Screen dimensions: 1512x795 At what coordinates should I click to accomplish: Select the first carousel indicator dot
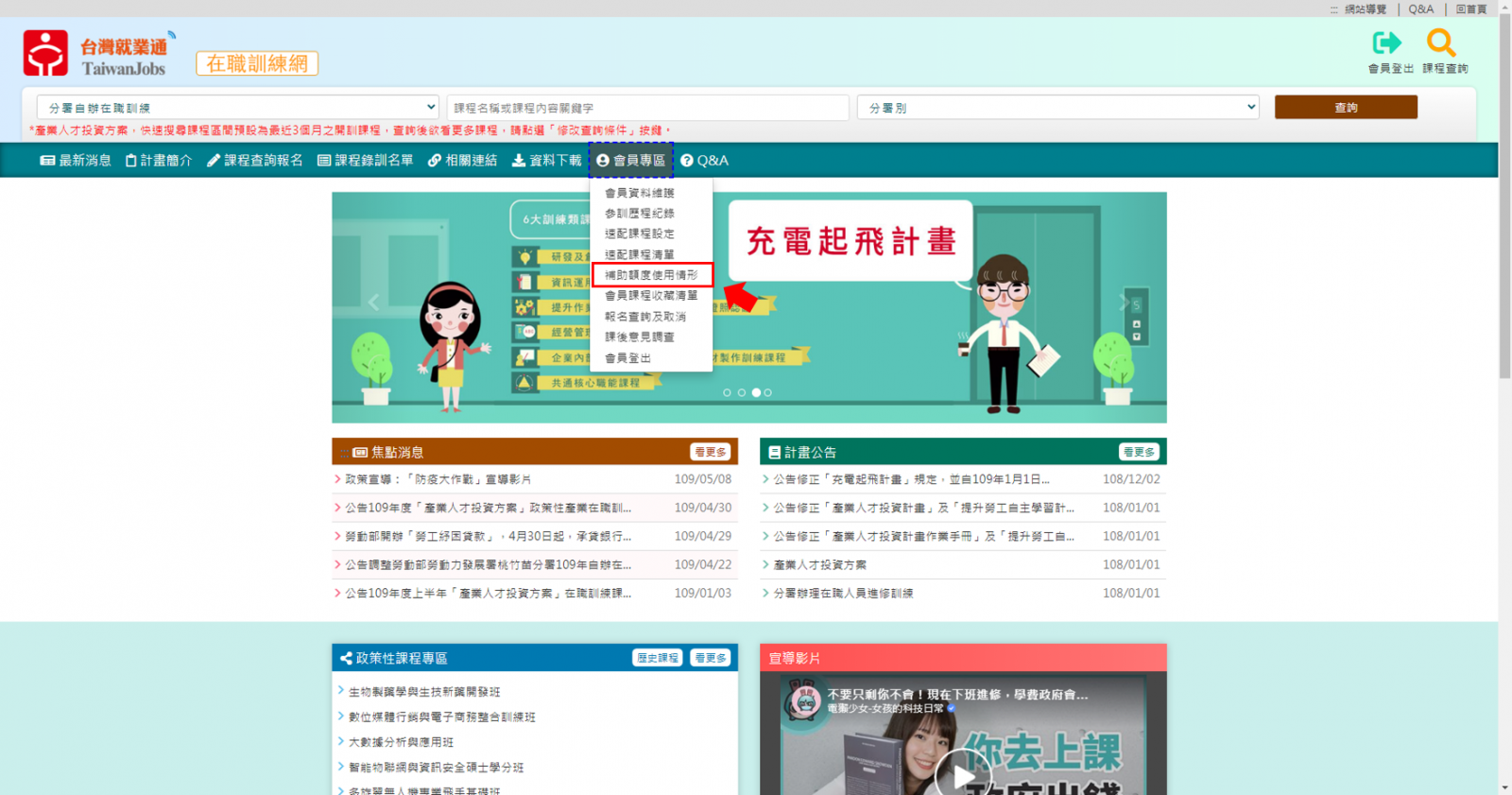point(727,392)
